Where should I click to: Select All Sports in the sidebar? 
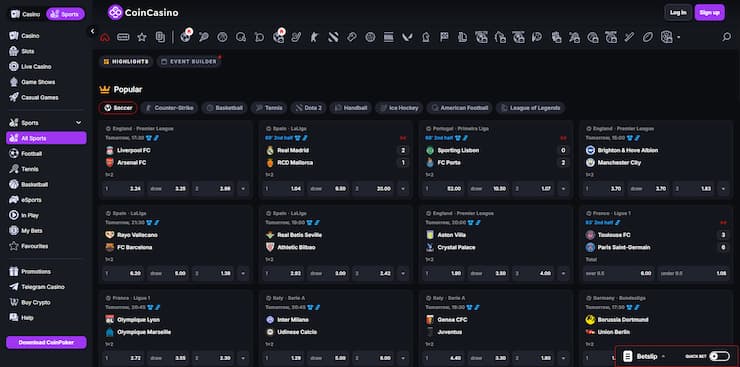point(46,138)
